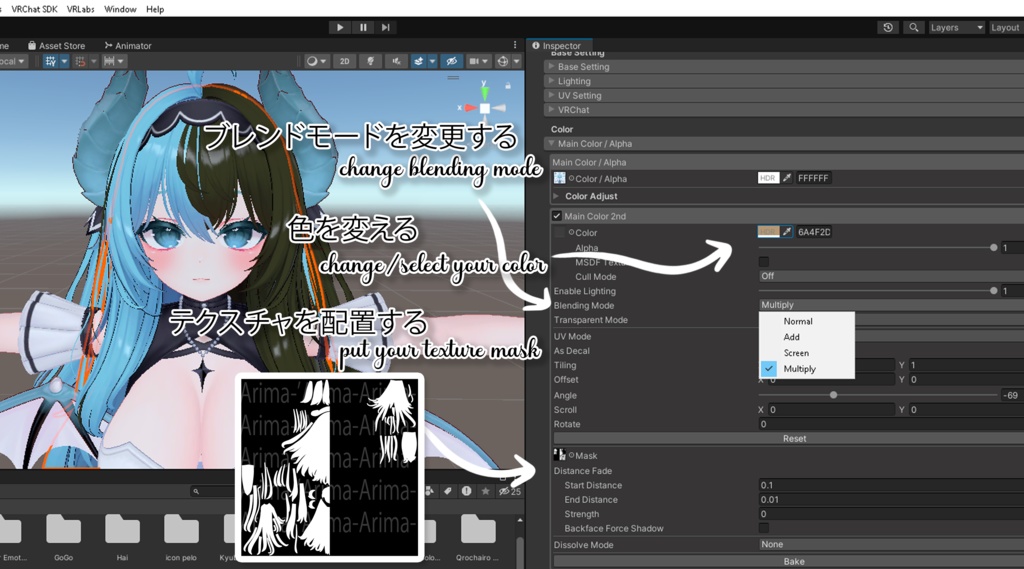Click the scene camera settings icon
This screenshot has height=569, width=1024.
point(474,61)
